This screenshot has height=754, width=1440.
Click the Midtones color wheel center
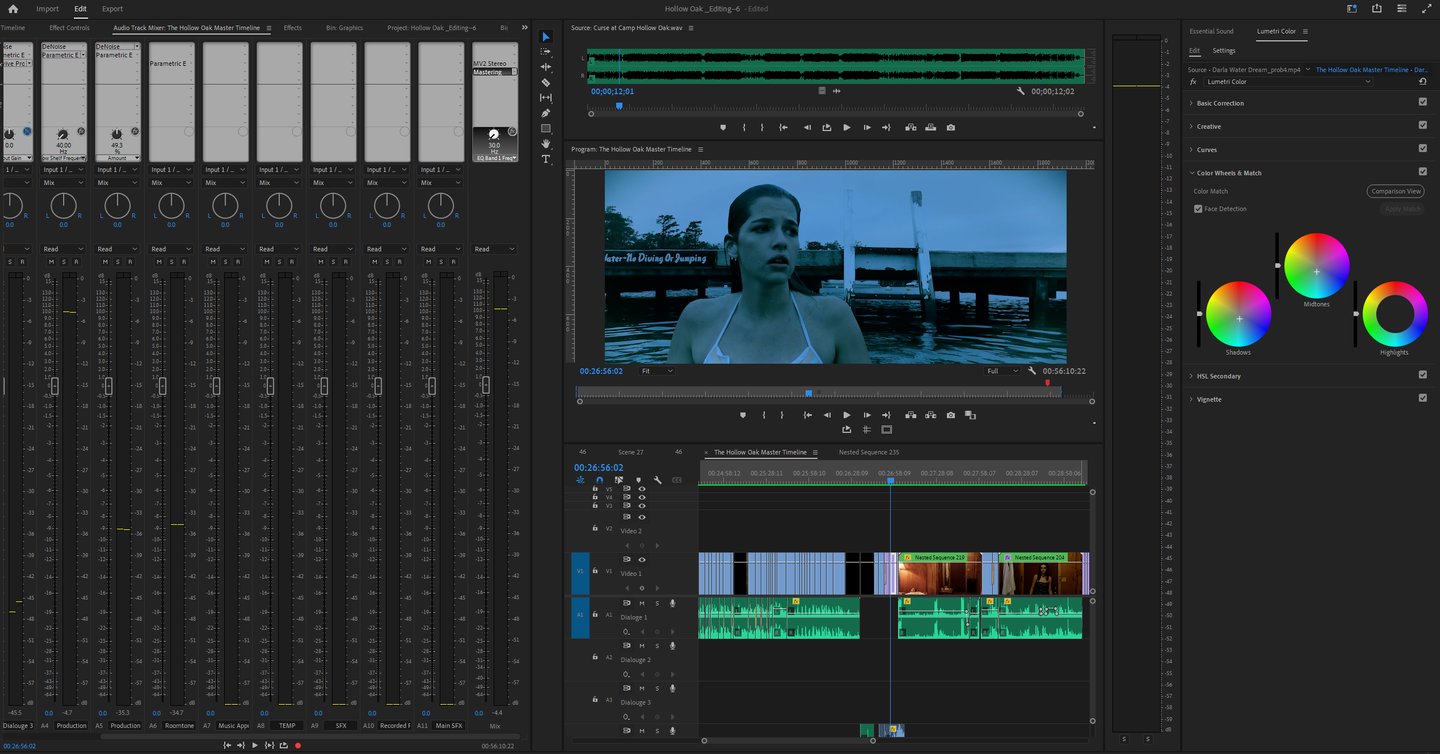click(x=1316, y=272)
